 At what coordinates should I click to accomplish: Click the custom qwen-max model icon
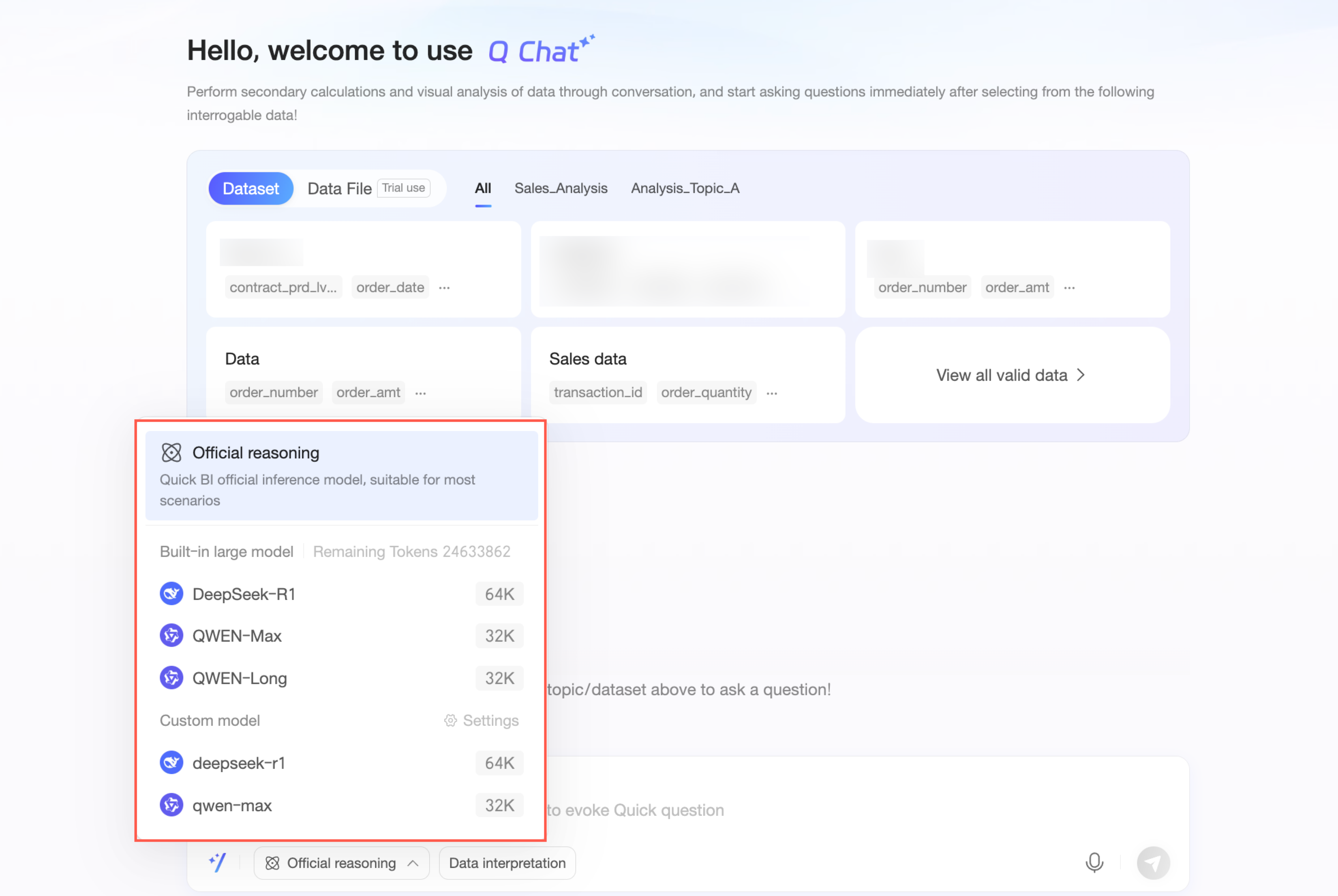point(172,805)
